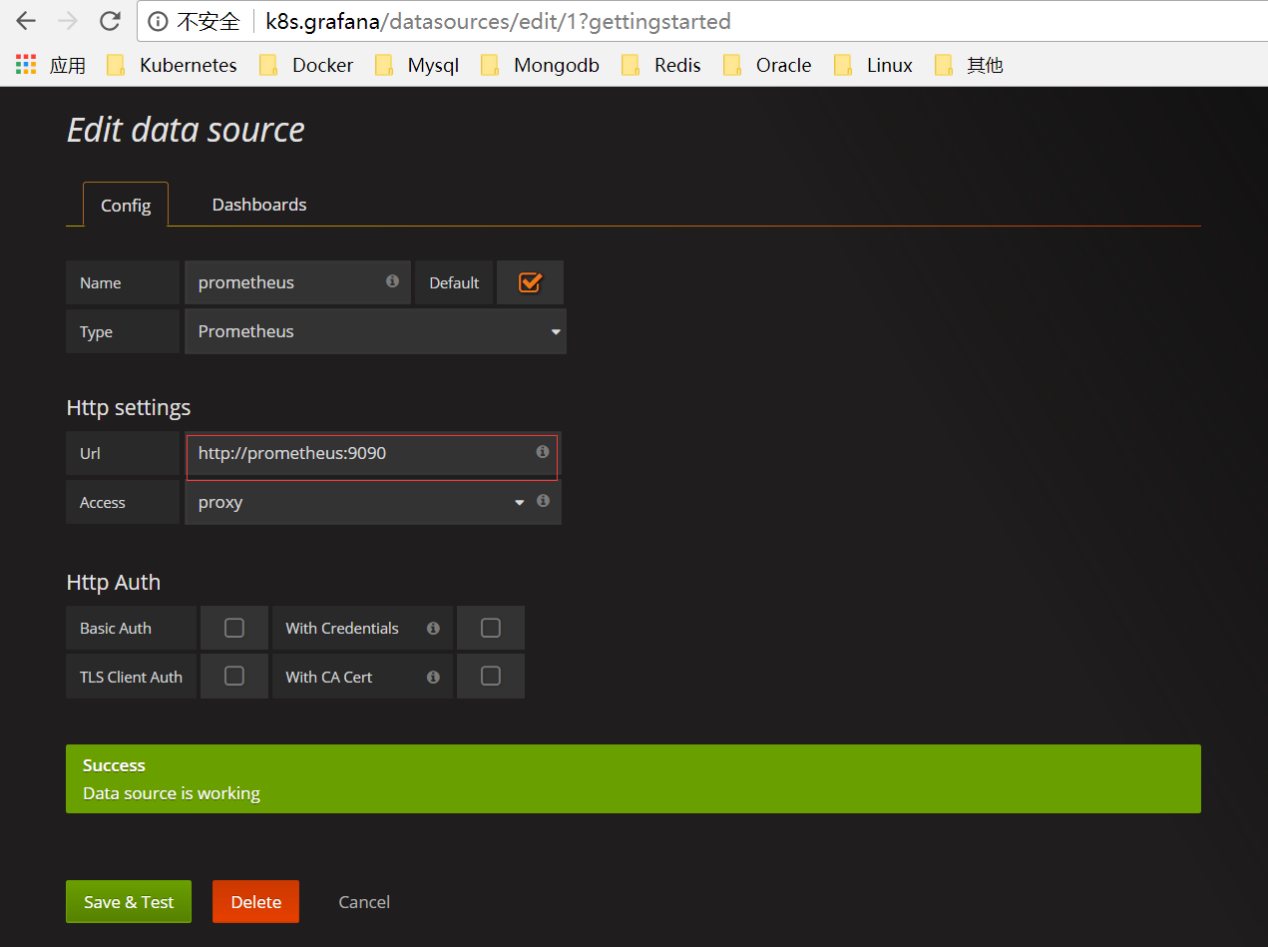Enable the Basic Auth checkbox

click(234, 628)
